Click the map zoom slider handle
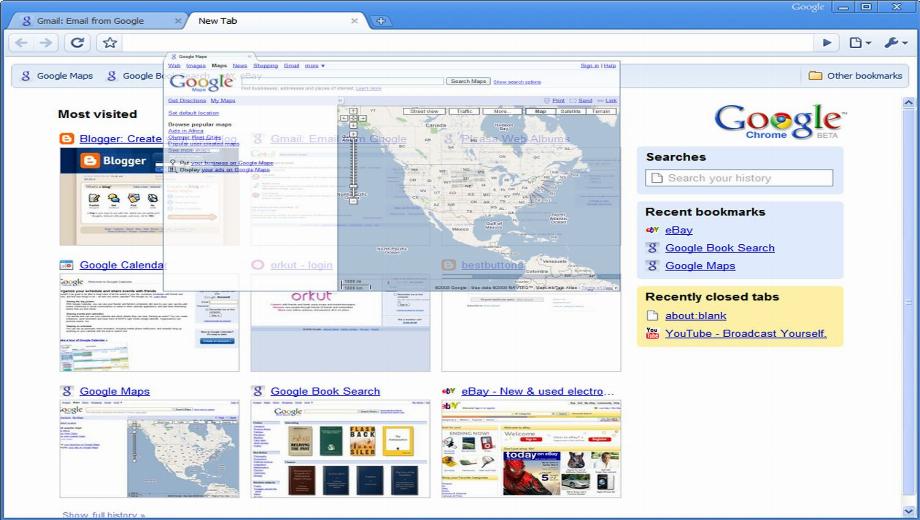Screen dimensions: 920x520 [353, 187]
